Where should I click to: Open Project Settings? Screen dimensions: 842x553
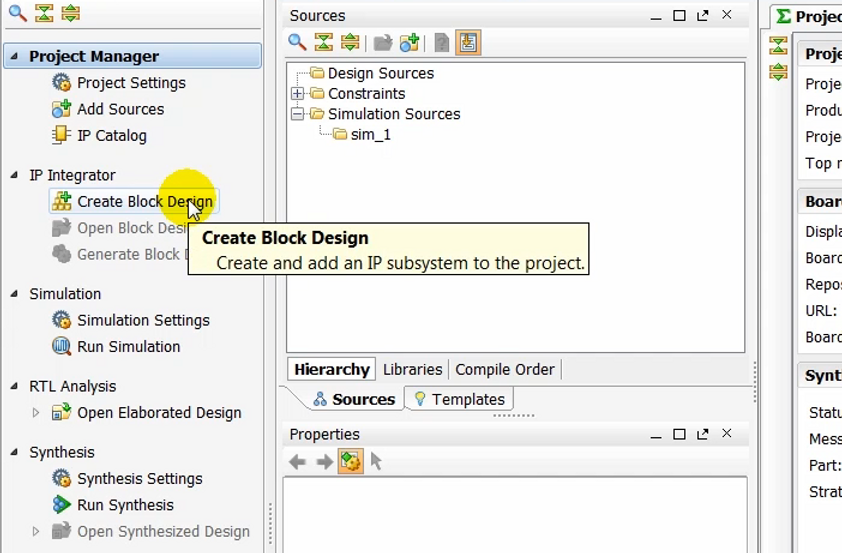(x=131, y=83)
